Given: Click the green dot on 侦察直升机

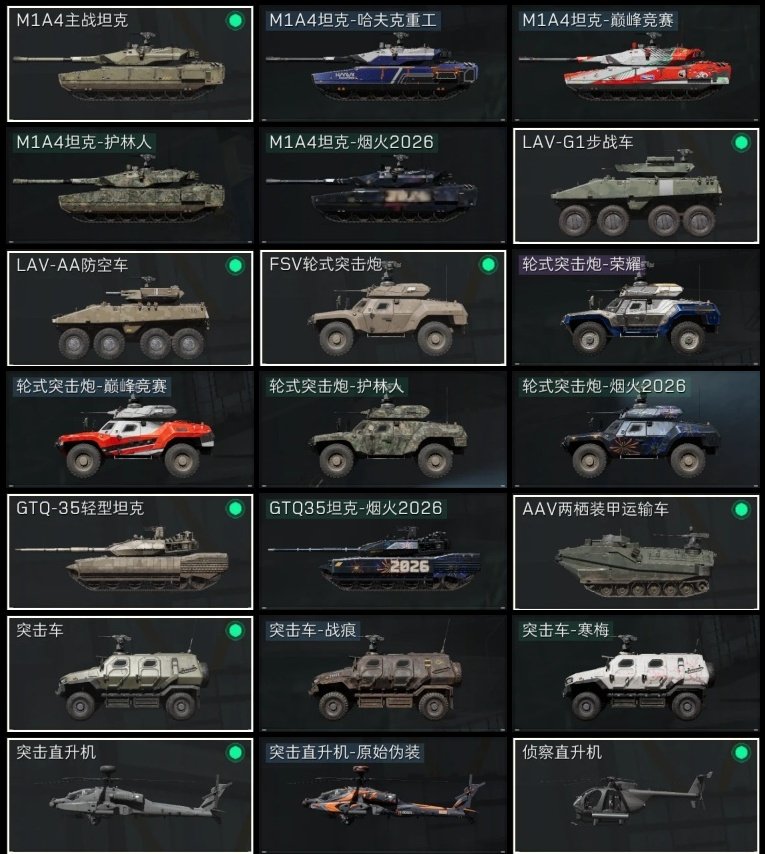Looking at the screenshot, I should click(x=741, y=753).
